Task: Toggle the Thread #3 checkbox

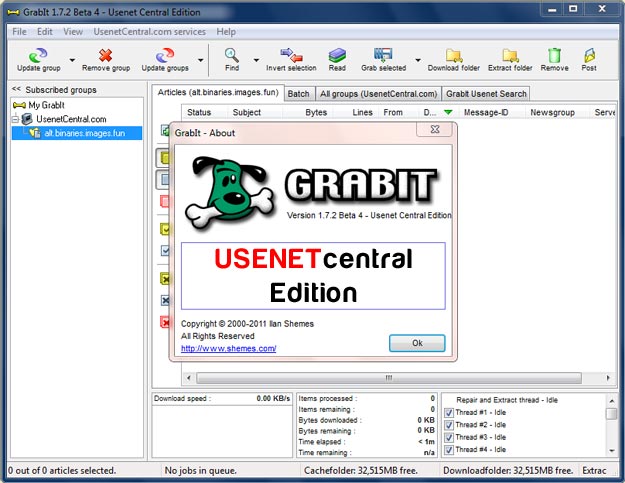Action: pyautogui.click(x=448, y=437)
